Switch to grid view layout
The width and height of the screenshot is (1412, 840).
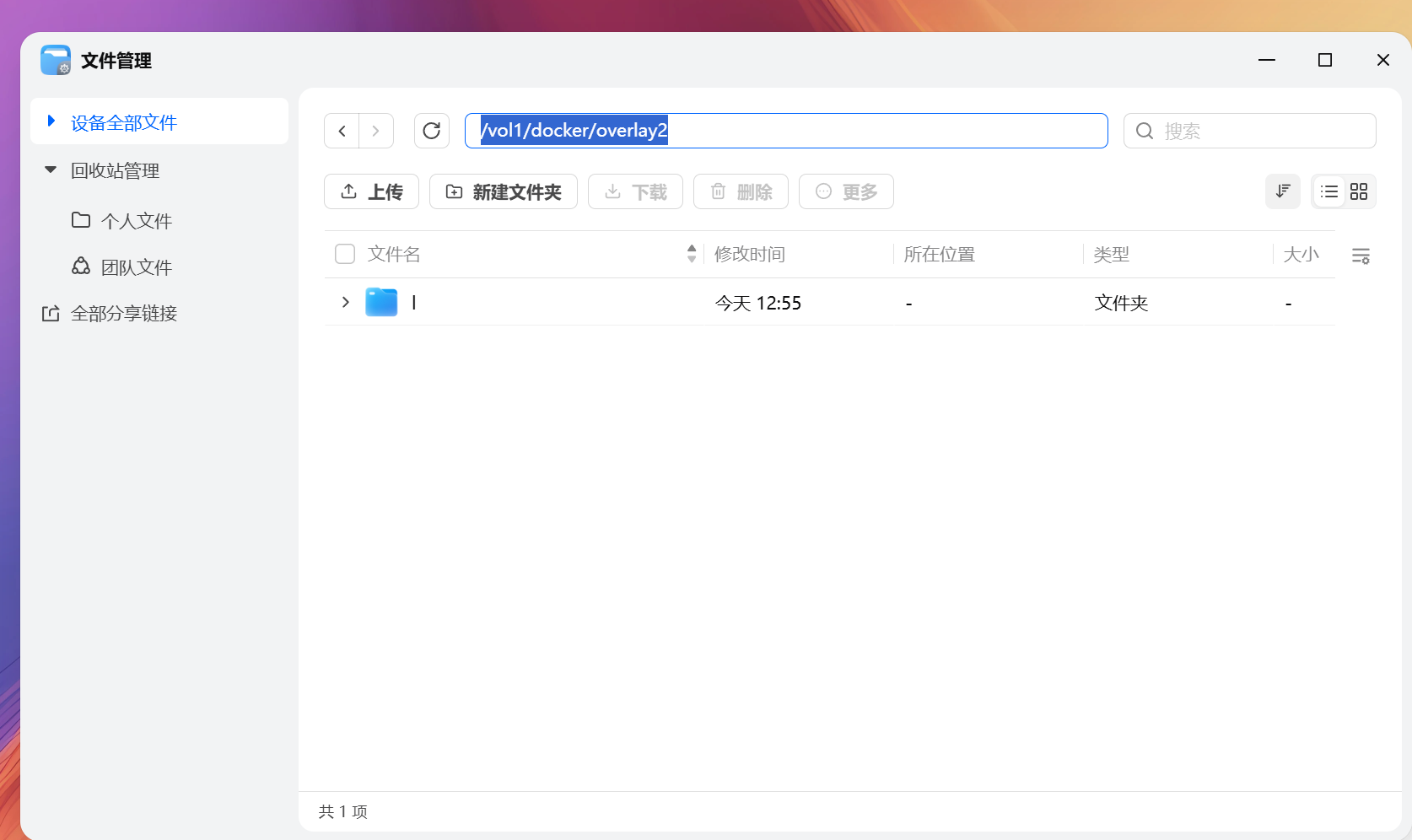pyautogui.click(x=1358, y=191)
